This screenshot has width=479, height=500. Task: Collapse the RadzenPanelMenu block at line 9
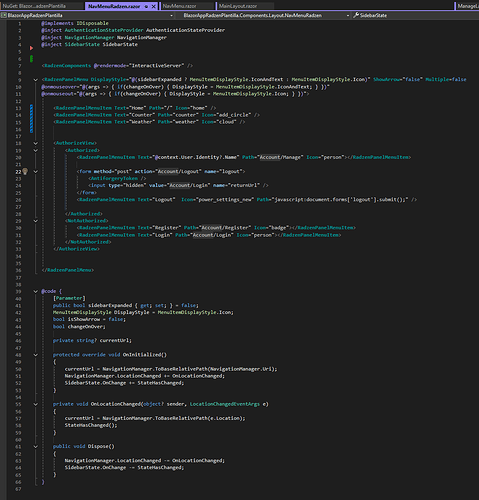(36, 80)
